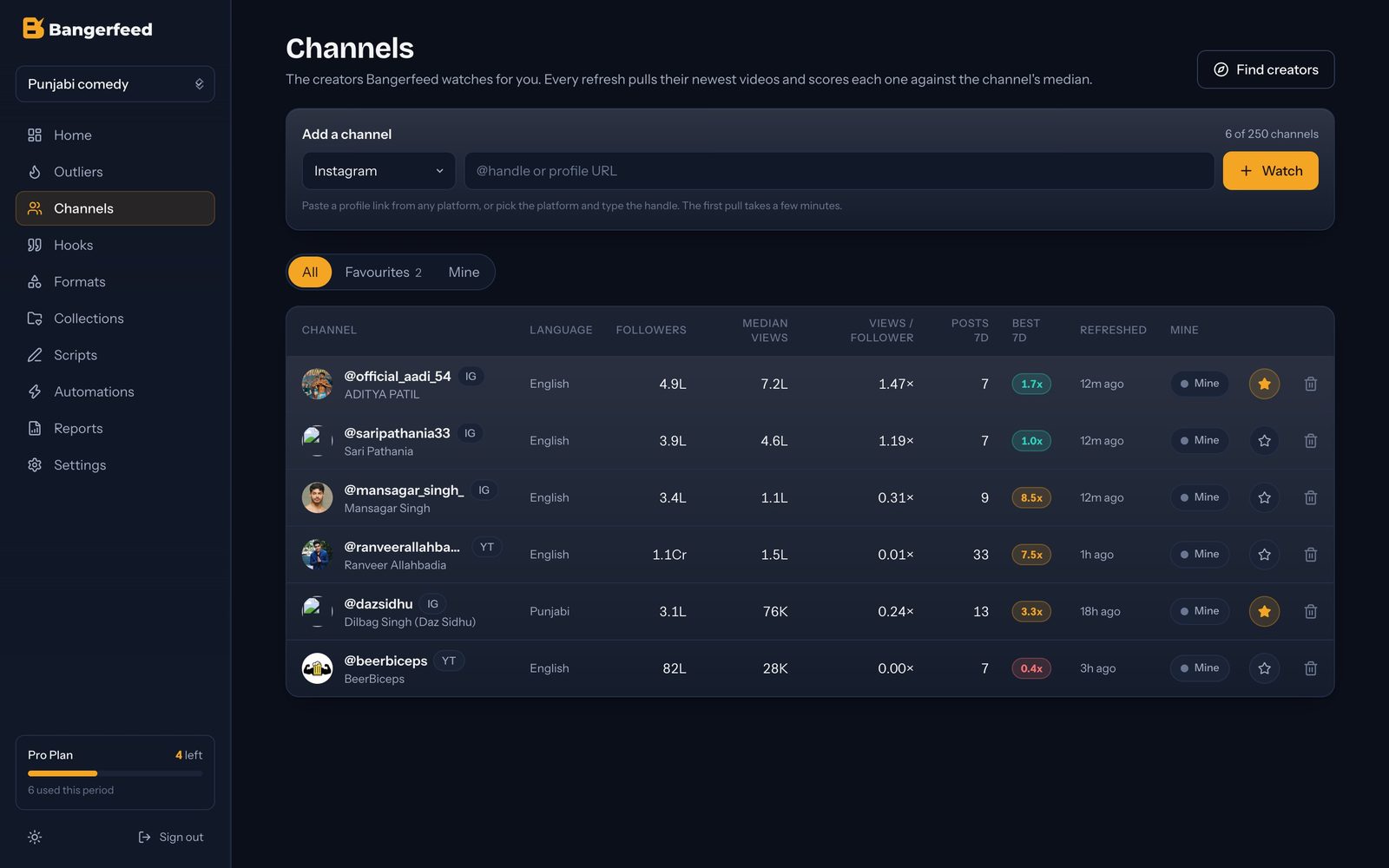Screen dimensions: 1389x868
Task: Open the Outliners page
Action: (115, 172)
